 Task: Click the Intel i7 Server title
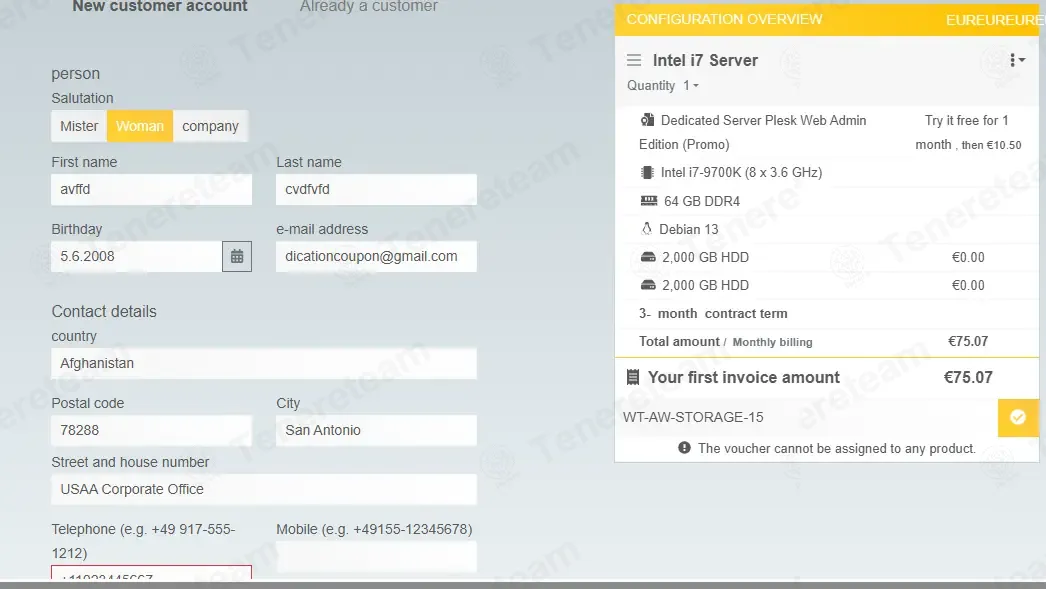705,61
